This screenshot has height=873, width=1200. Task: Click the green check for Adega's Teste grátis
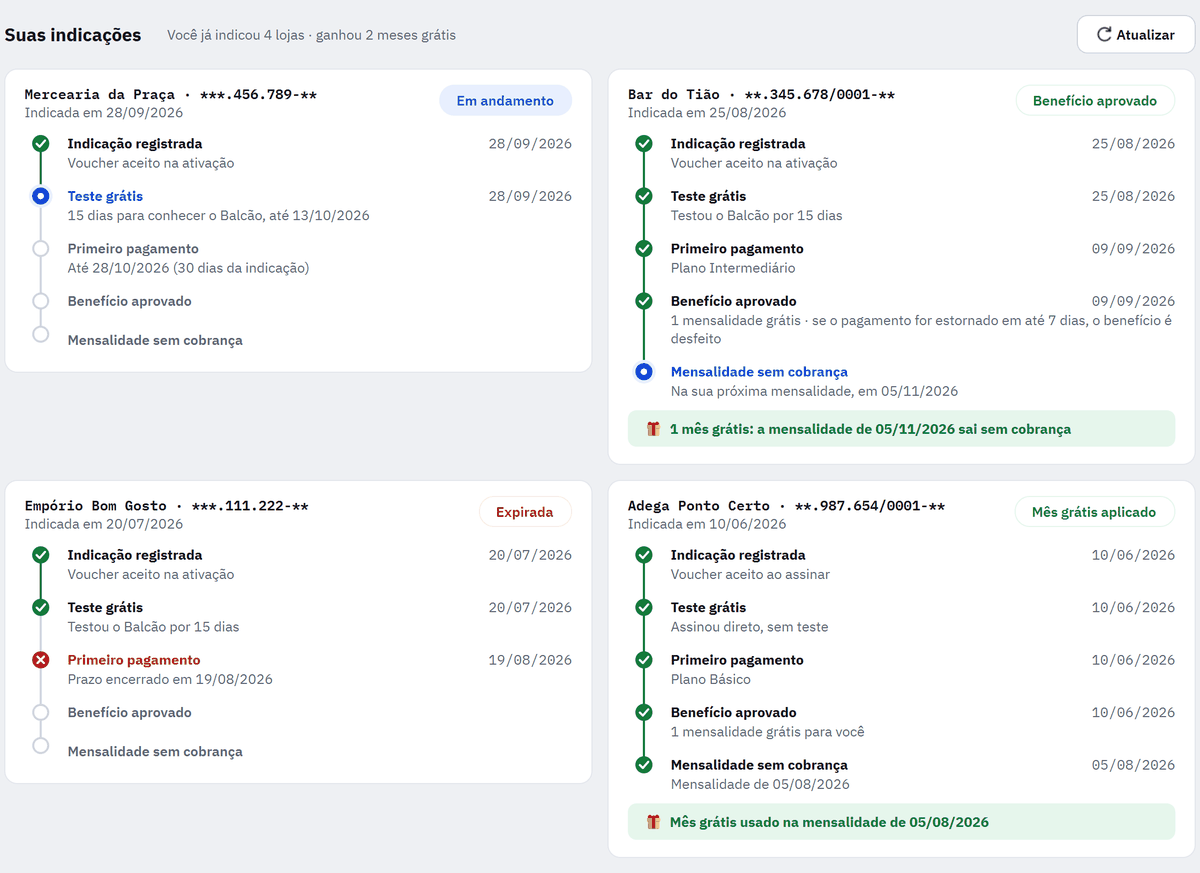pyautogui.click(x=644, y=607)
